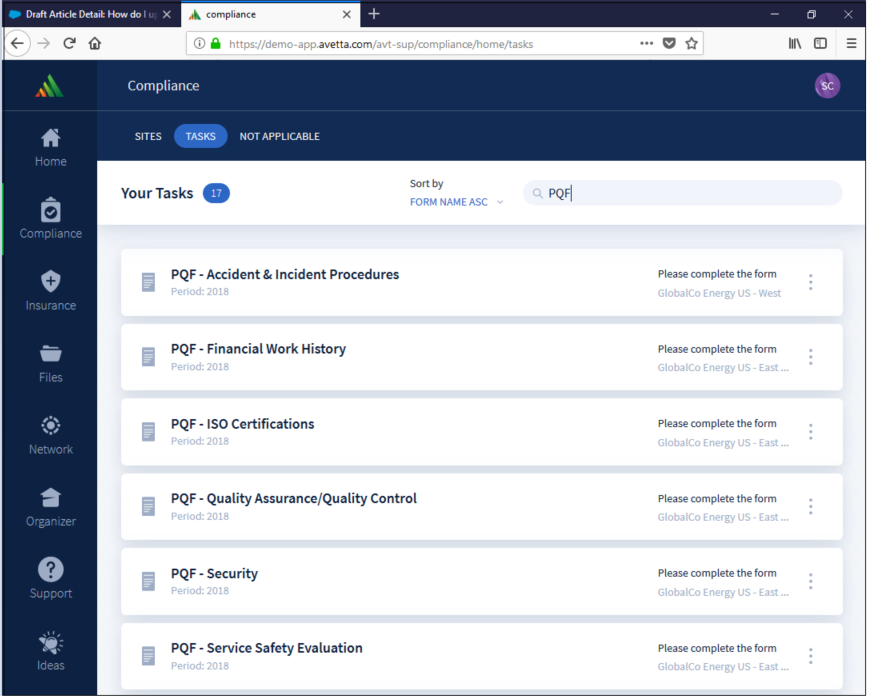Click the Avetta logo above the sidebar
Viewport: 870px width, 696px height.
pos(48,86)
